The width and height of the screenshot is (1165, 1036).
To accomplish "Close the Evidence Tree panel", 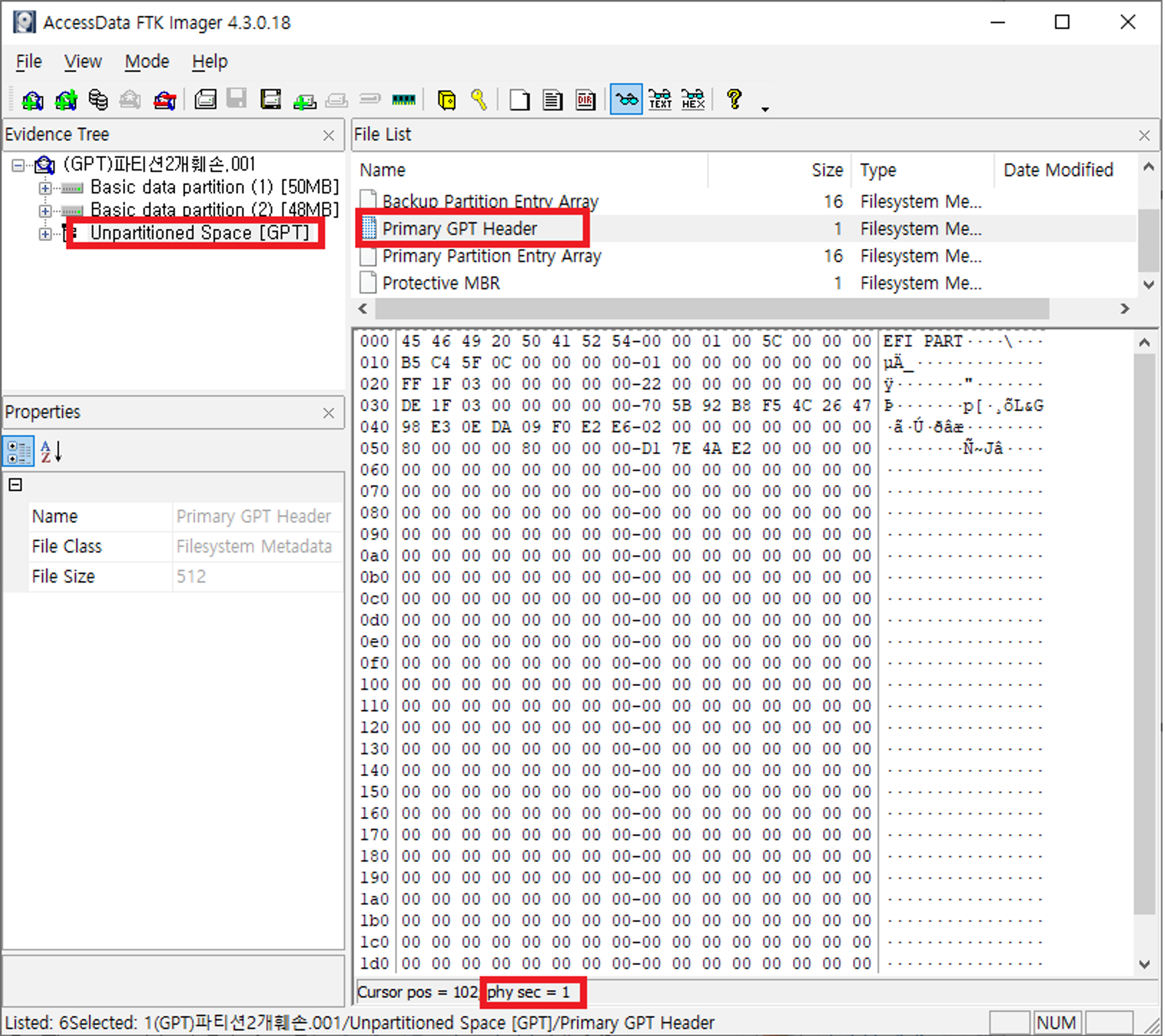I will coord(329,136).
